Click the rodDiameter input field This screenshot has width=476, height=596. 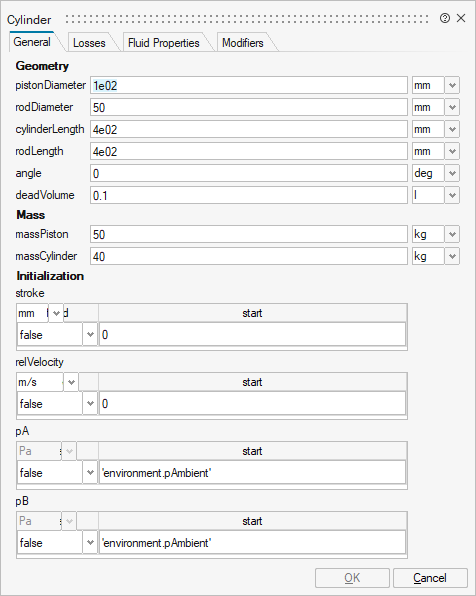(x=249, y=107)
